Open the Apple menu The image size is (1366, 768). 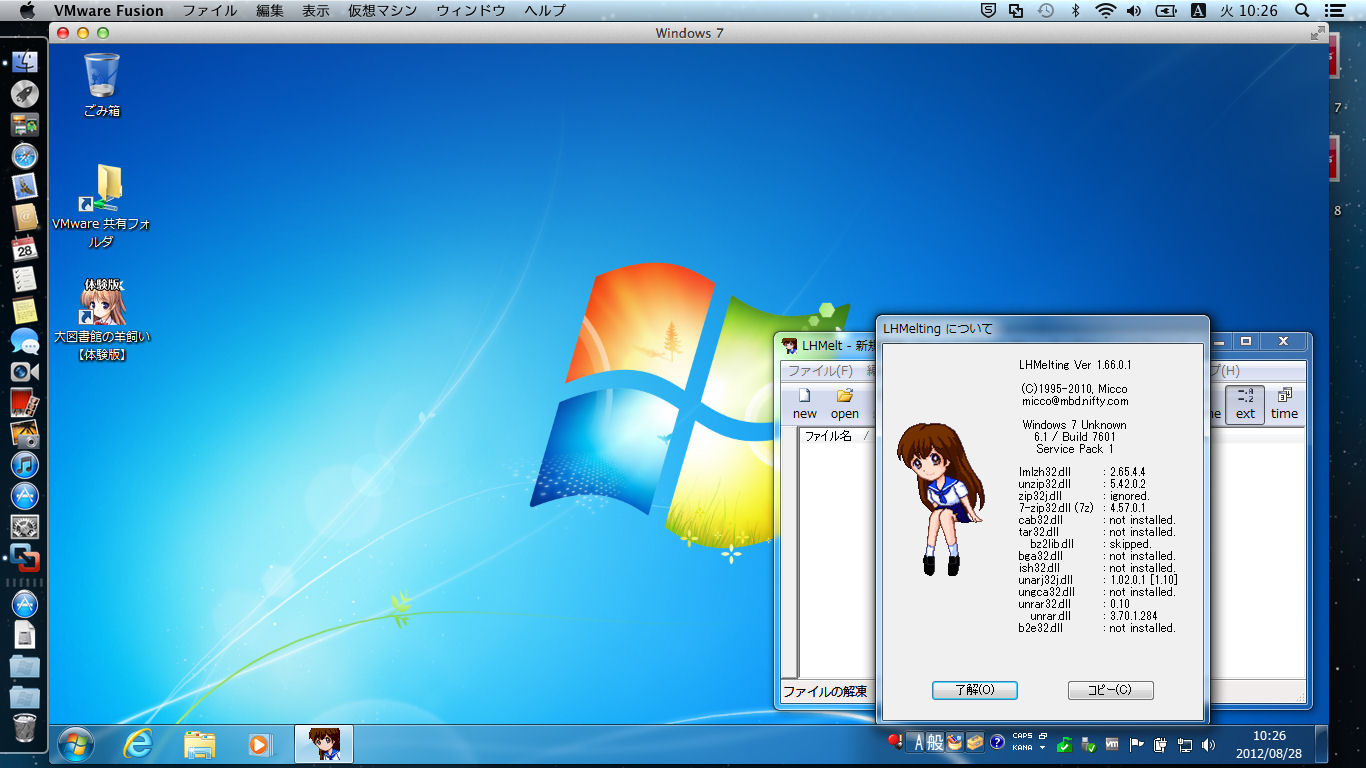click(x=27, y=10)
